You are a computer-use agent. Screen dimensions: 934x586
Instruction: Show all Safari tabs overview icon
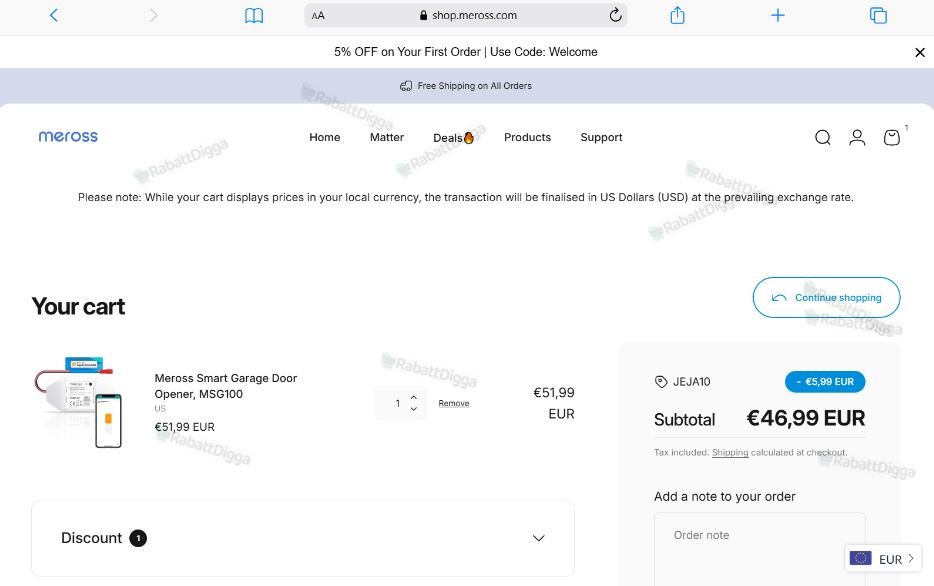(x=878, y=15)
